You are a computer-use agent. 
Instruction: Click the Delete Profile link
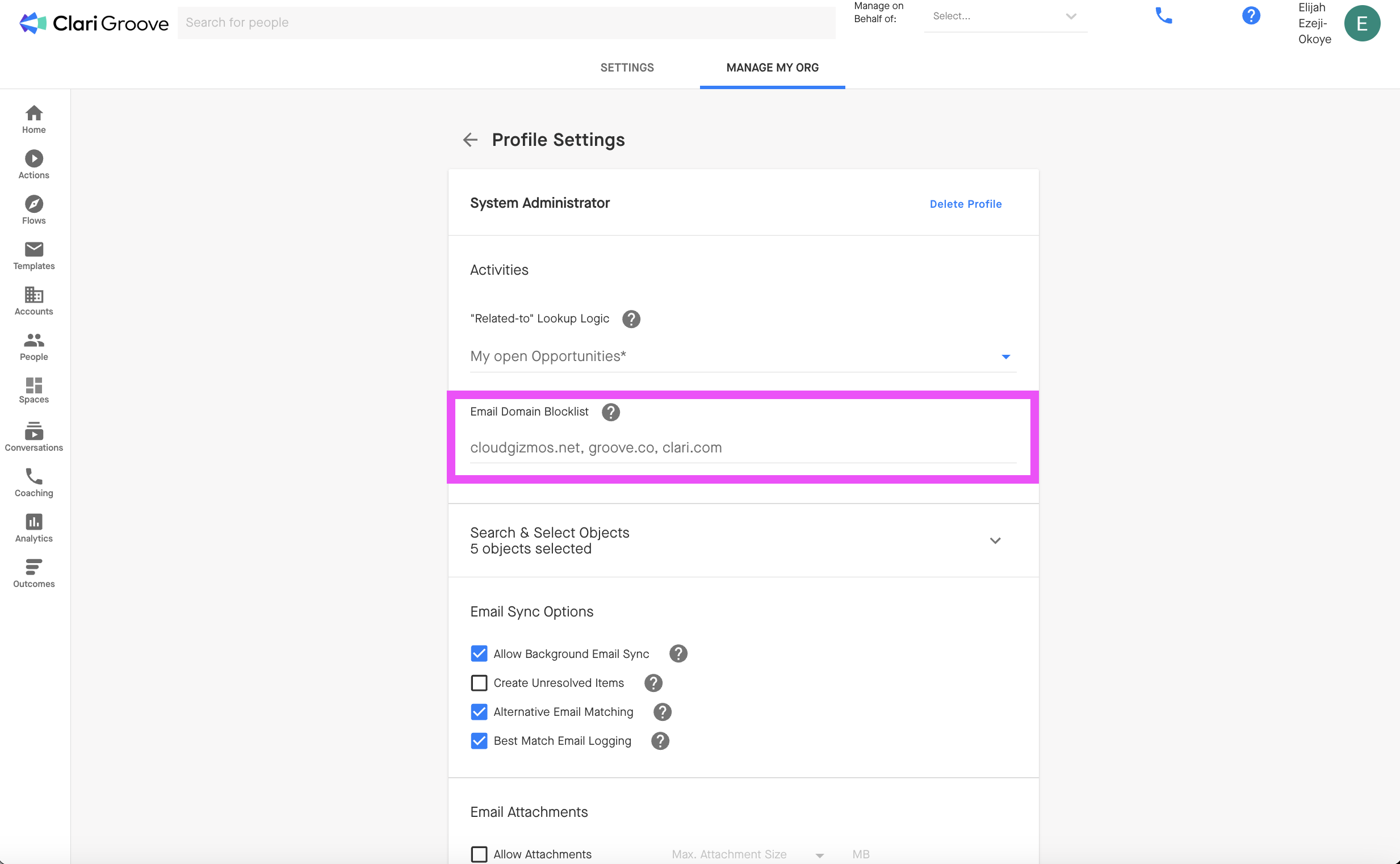coord(965,204)
